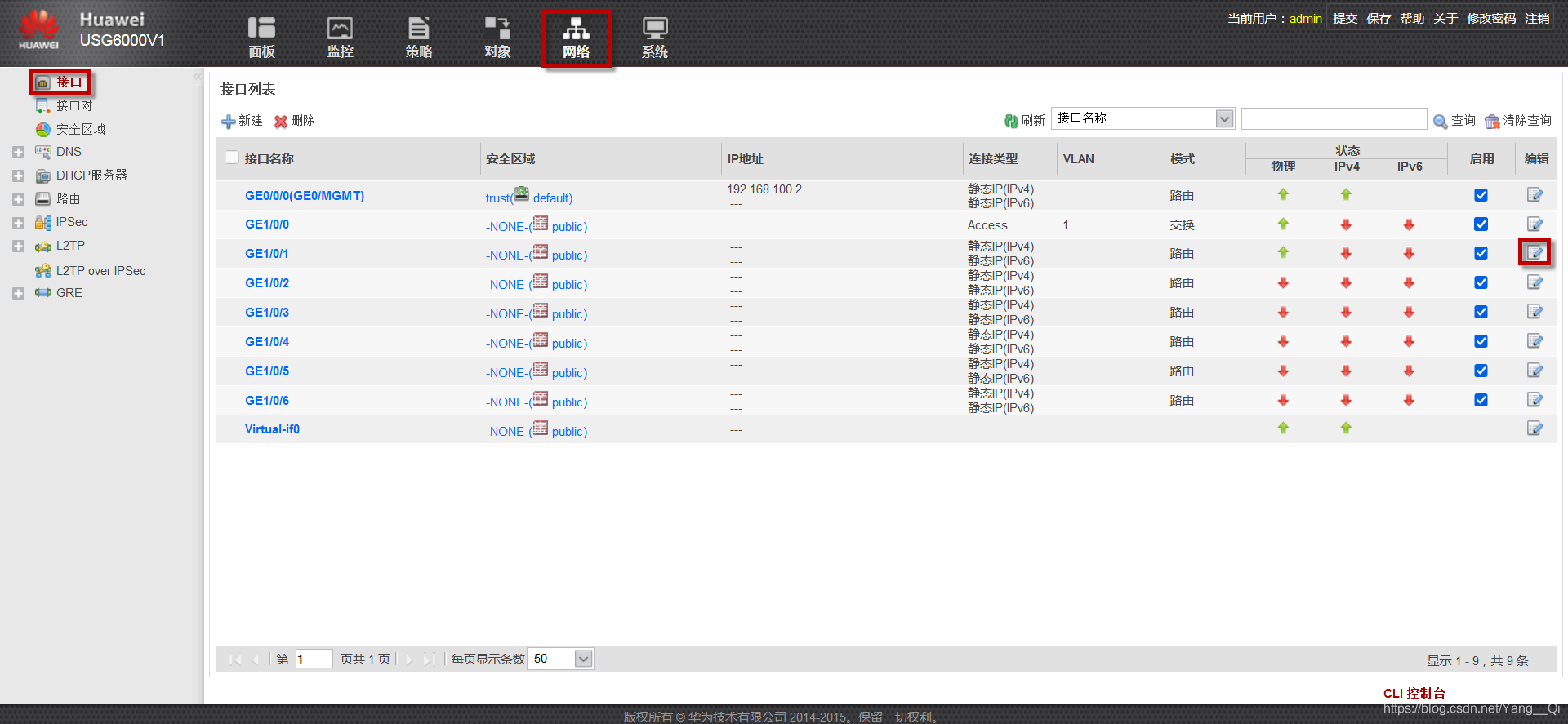Toggle enable checkbox for GE1/0/5
The image size is (1568, 724).
1481,371
